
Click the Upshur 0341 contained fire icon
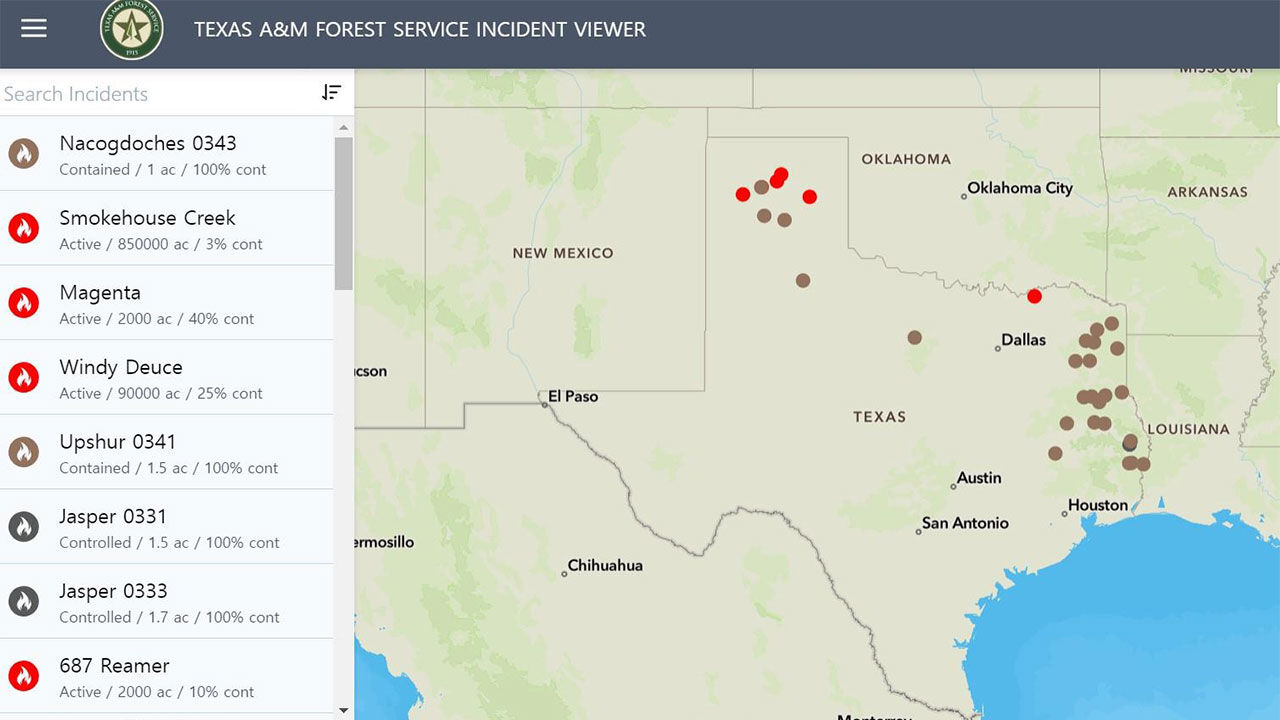tap(24, 452)
